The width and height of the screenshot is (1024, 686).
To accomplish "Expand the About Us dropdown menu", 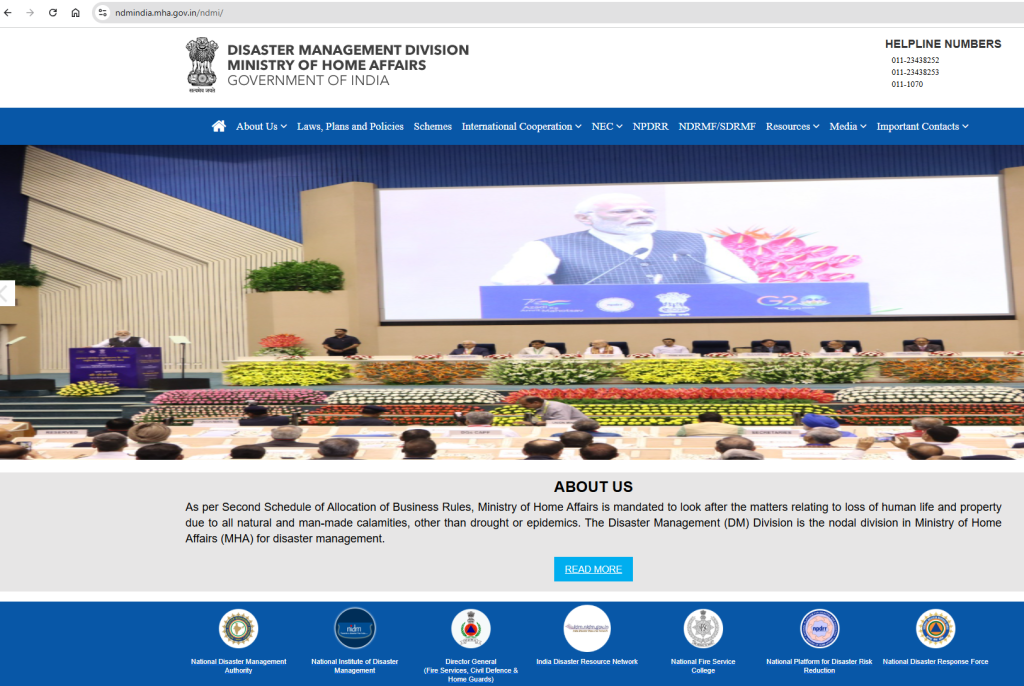I will pos(261,127).
